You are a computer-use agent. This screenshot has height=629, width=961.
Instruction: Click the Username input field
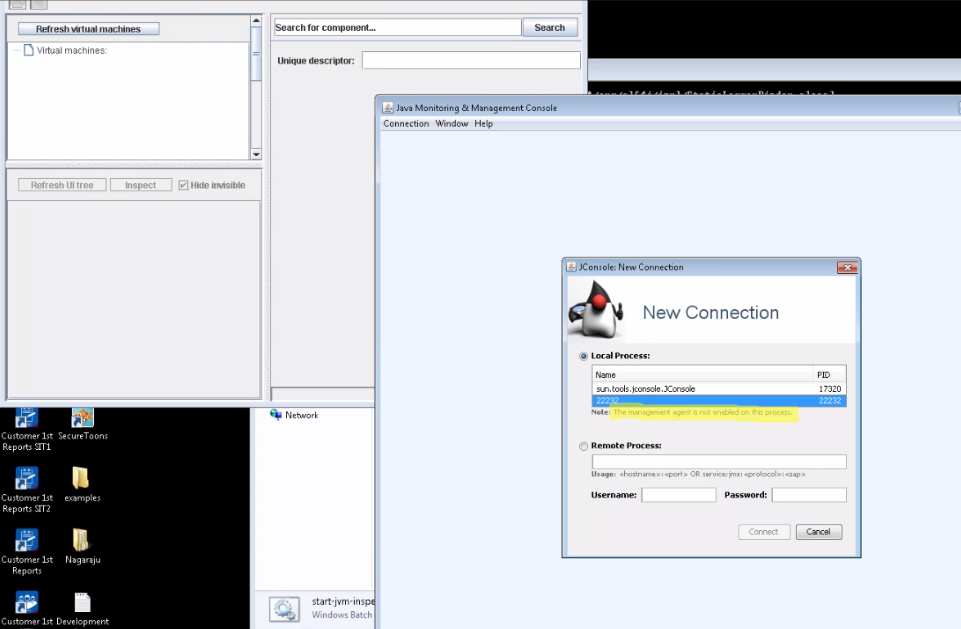coord(678,495)
